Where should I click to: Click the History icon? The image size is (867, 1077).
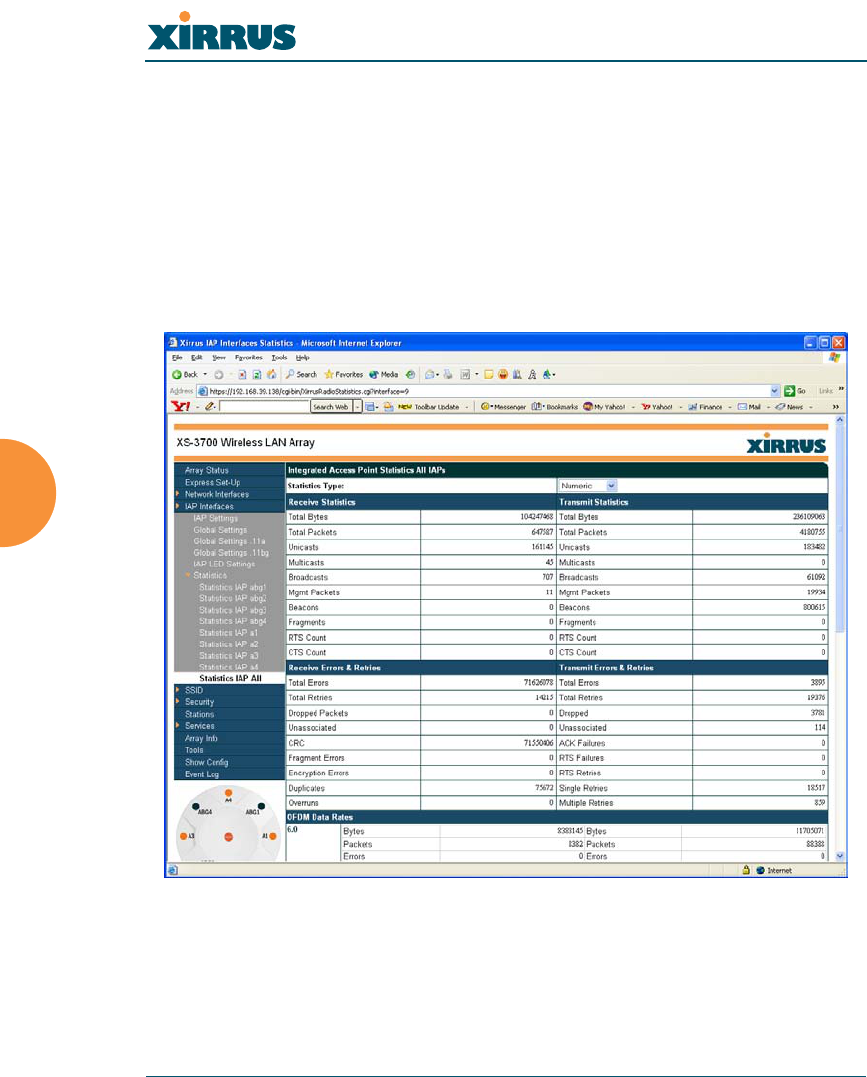tap(410, 374)
